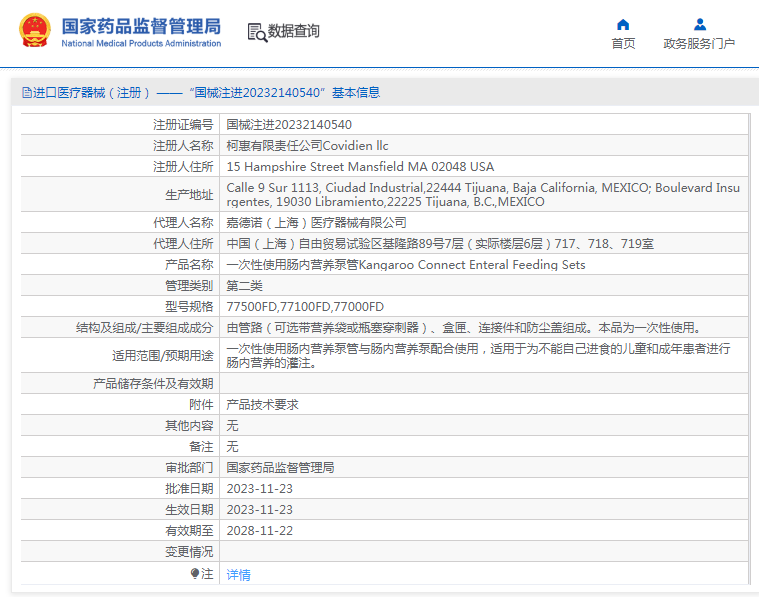The width and height of the screenshot is (759, 597).
Task: Select registration number value 国械注进20232140540
Action: point(289,125)
